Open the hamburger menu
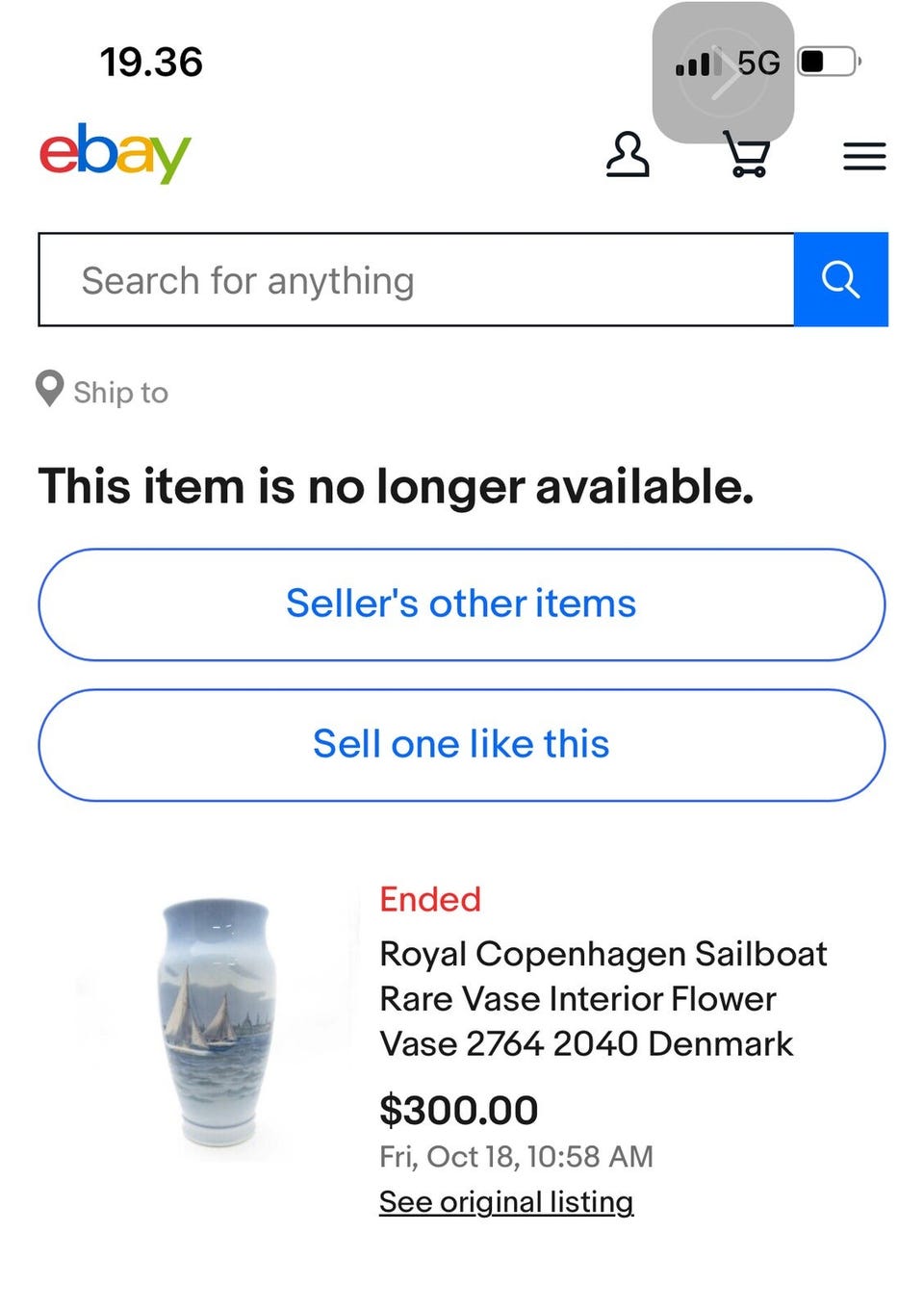The image size is (924, 1309). coord(863,156)
